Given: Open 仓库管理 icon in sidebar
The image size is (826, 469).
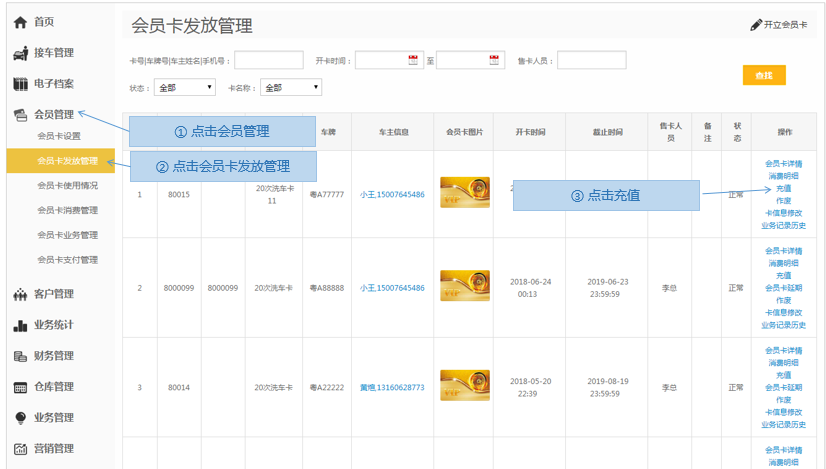Looking at the screenshot, I should pyautogui.click(x=20, y=387).
